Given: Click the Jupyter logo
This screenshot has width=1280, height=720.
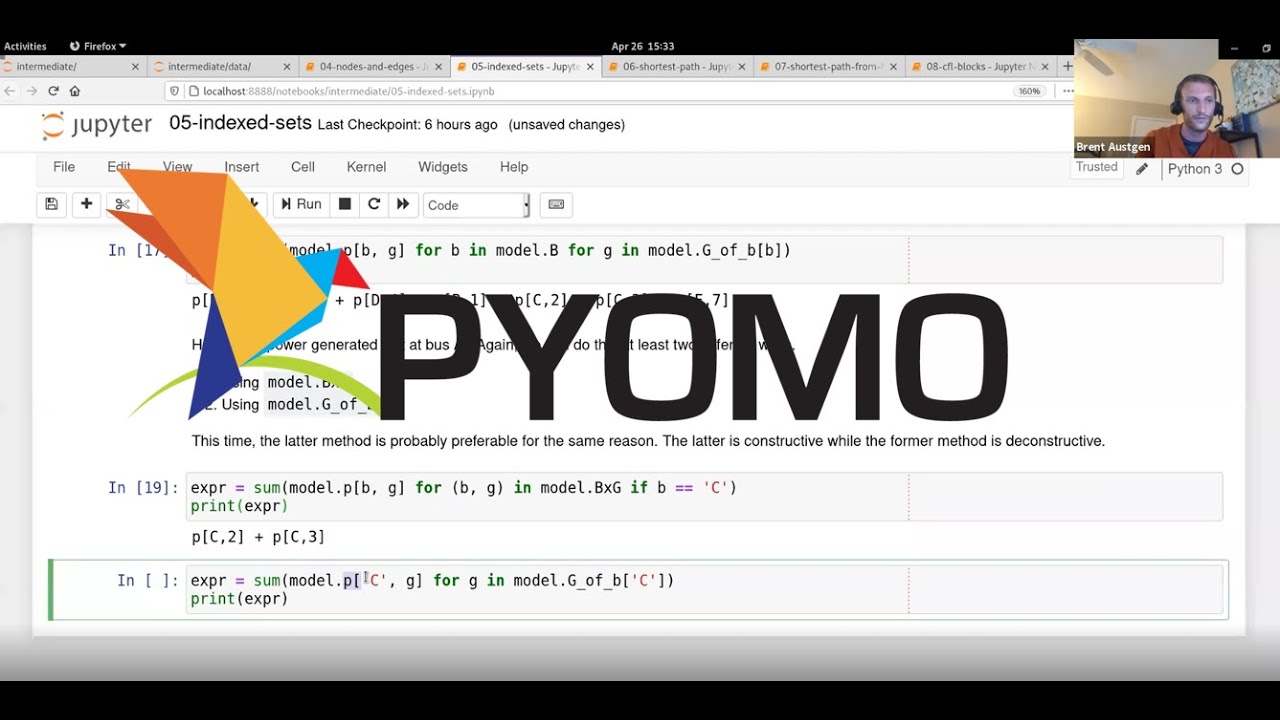Looking at the screenshot, I should pyautogui.click(x=96, y=125).
